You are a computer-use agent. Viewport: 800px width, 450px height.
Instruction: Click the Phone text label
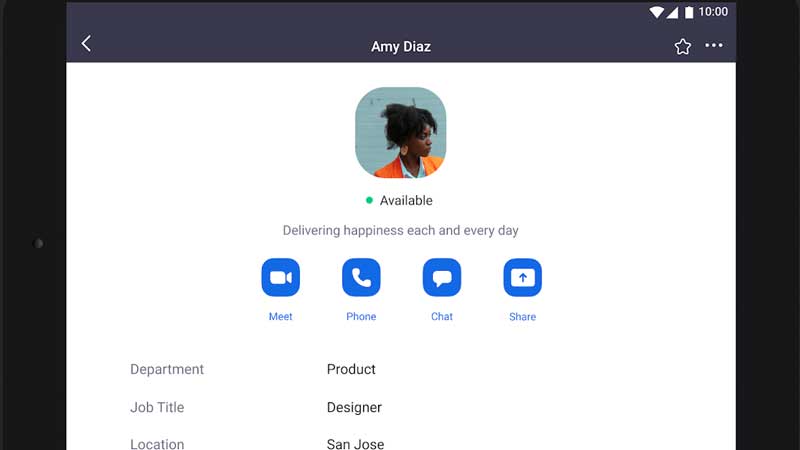pos(361,316)
